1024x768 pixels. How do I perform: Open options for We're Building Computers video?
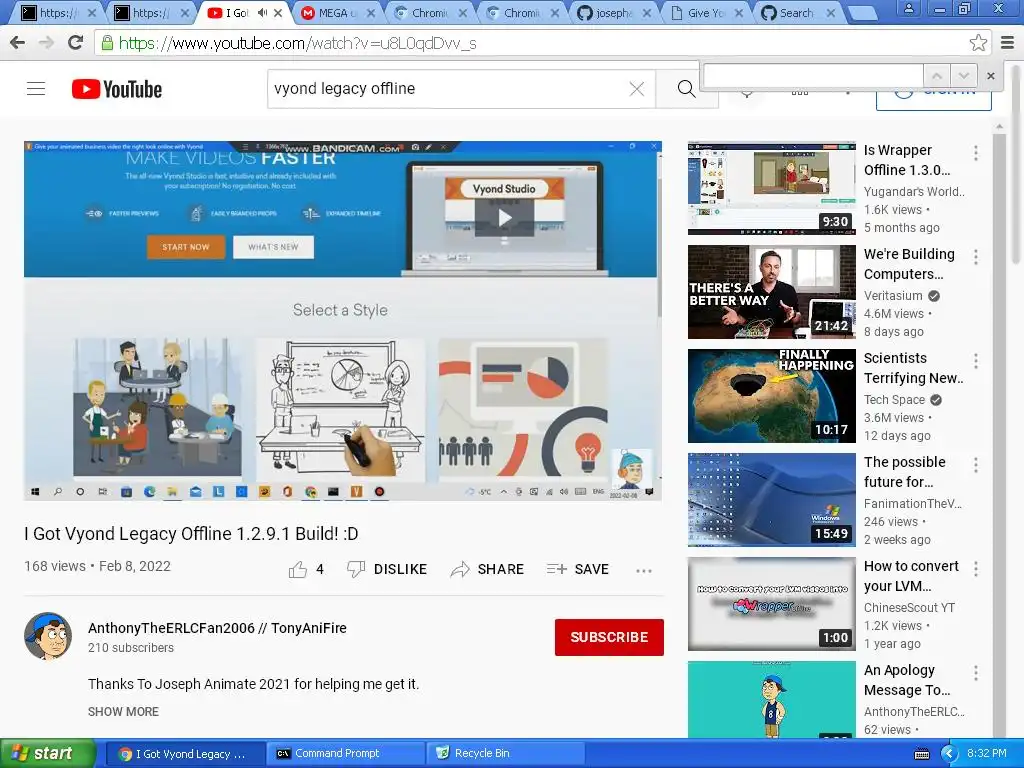click(x=976, y=257)
